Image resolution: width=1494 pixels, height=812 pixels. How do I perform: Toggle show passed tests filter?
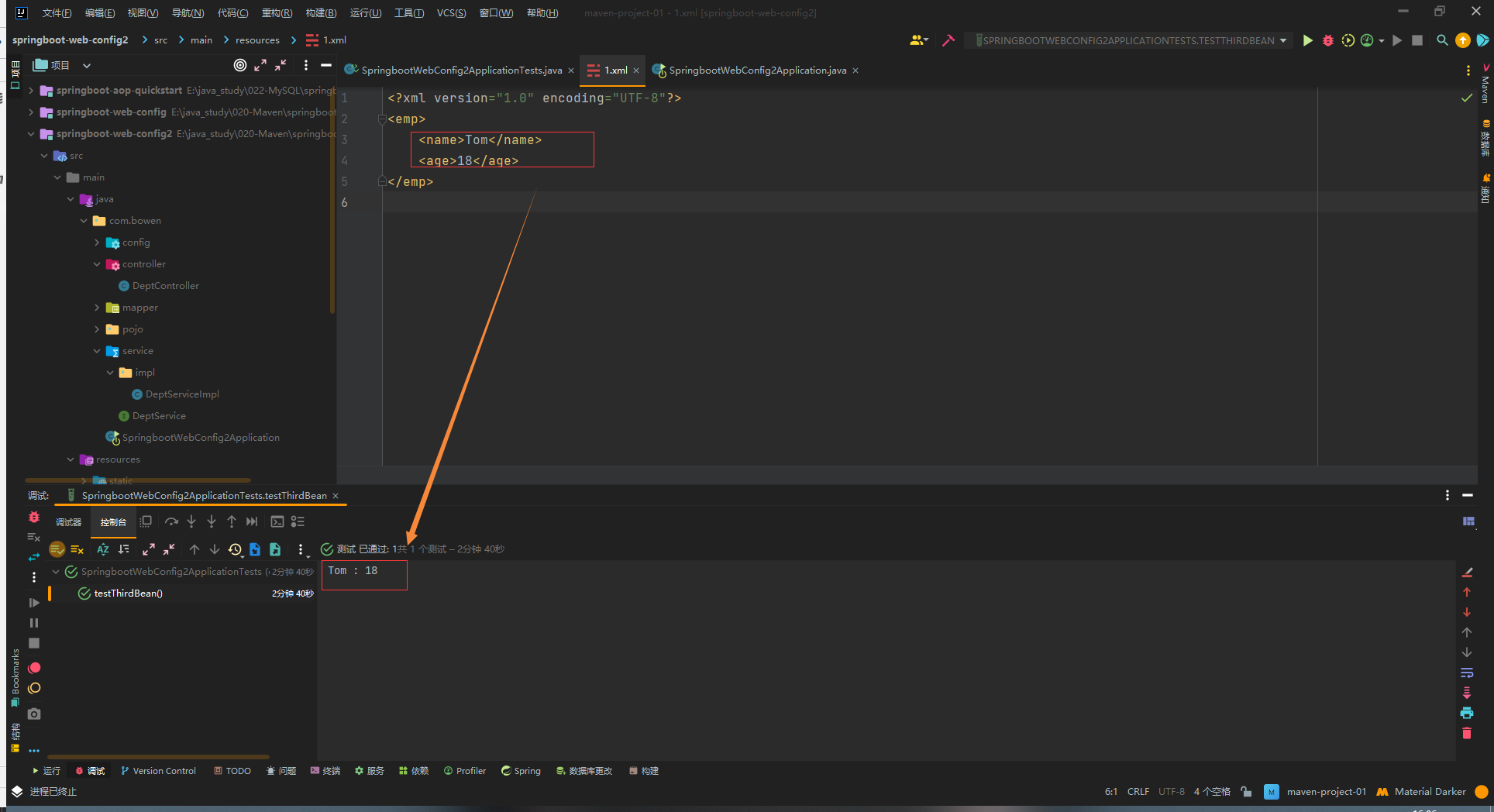57,549
